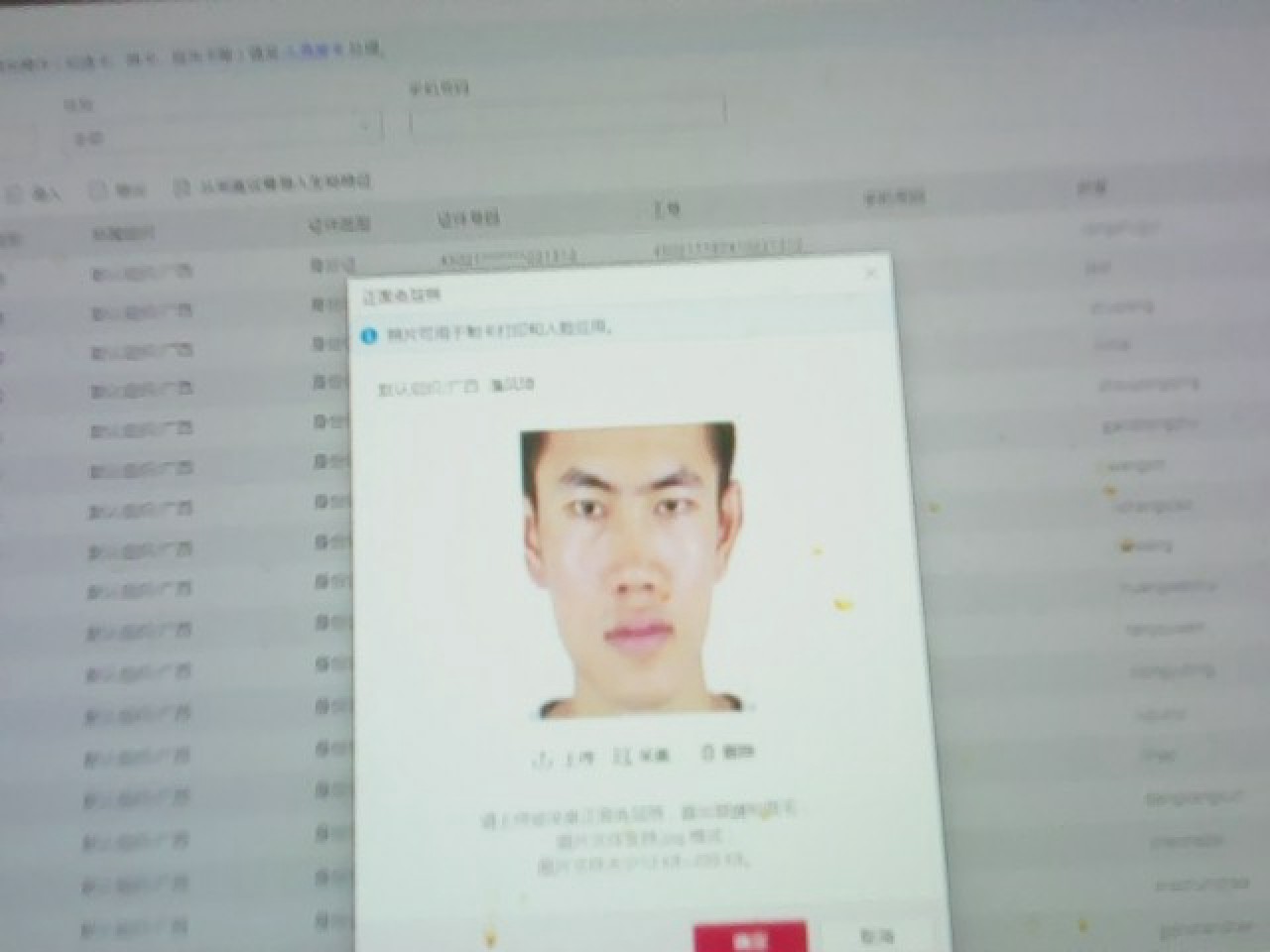Click the third toolbar icon right of export

click(182, 186)
